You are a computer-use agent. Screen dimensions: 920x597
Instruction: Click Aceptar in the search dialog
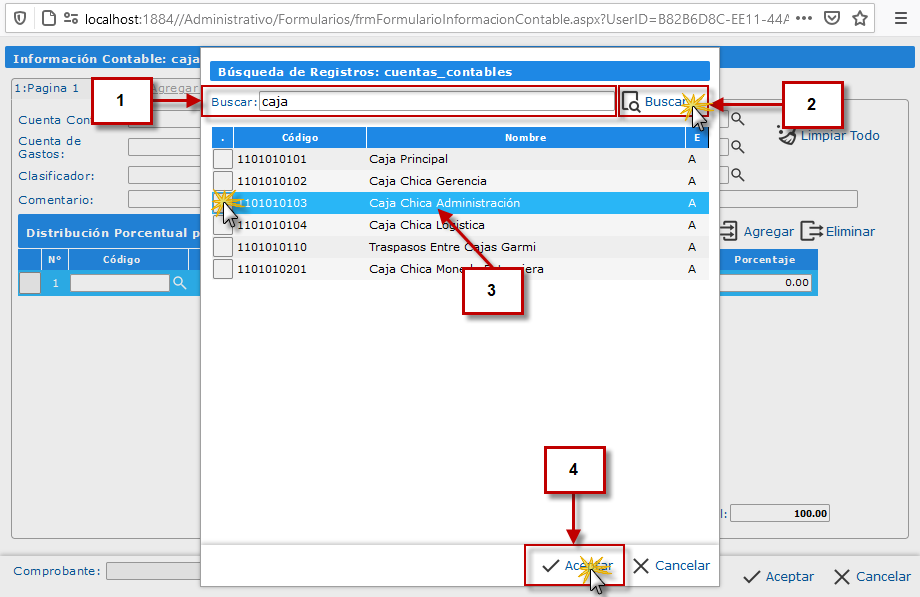click(577, 565)
